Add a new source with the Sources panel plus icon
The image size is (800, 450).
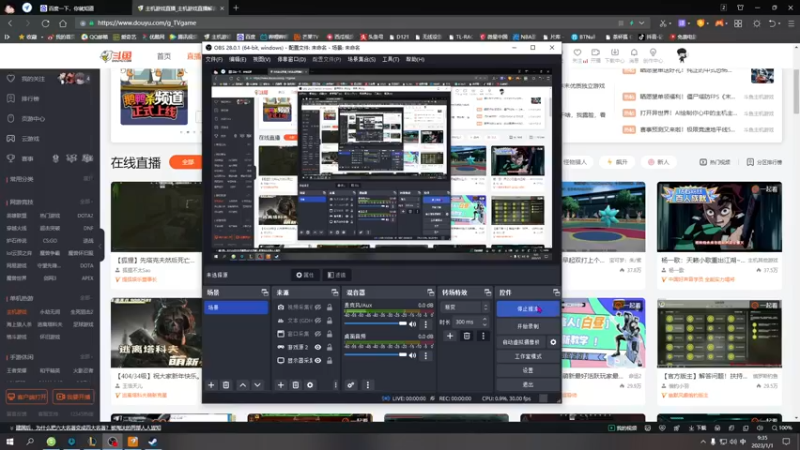[281, 385]
